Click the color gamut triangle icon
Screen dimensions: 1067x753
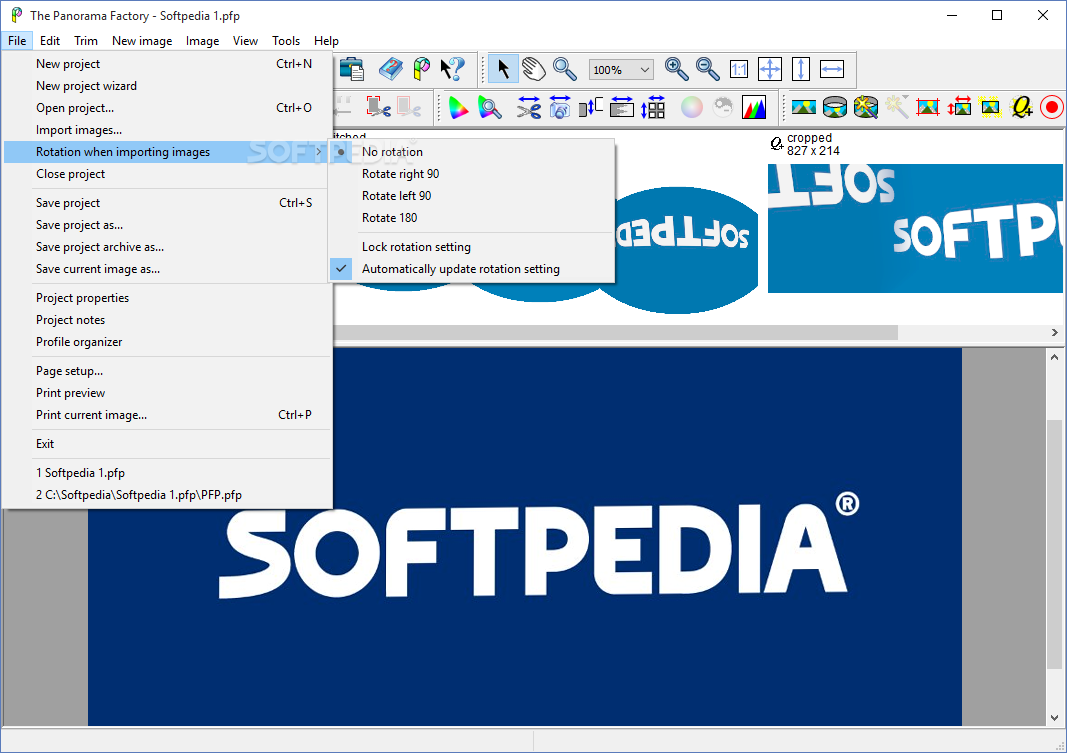click(x=459, y=107)
